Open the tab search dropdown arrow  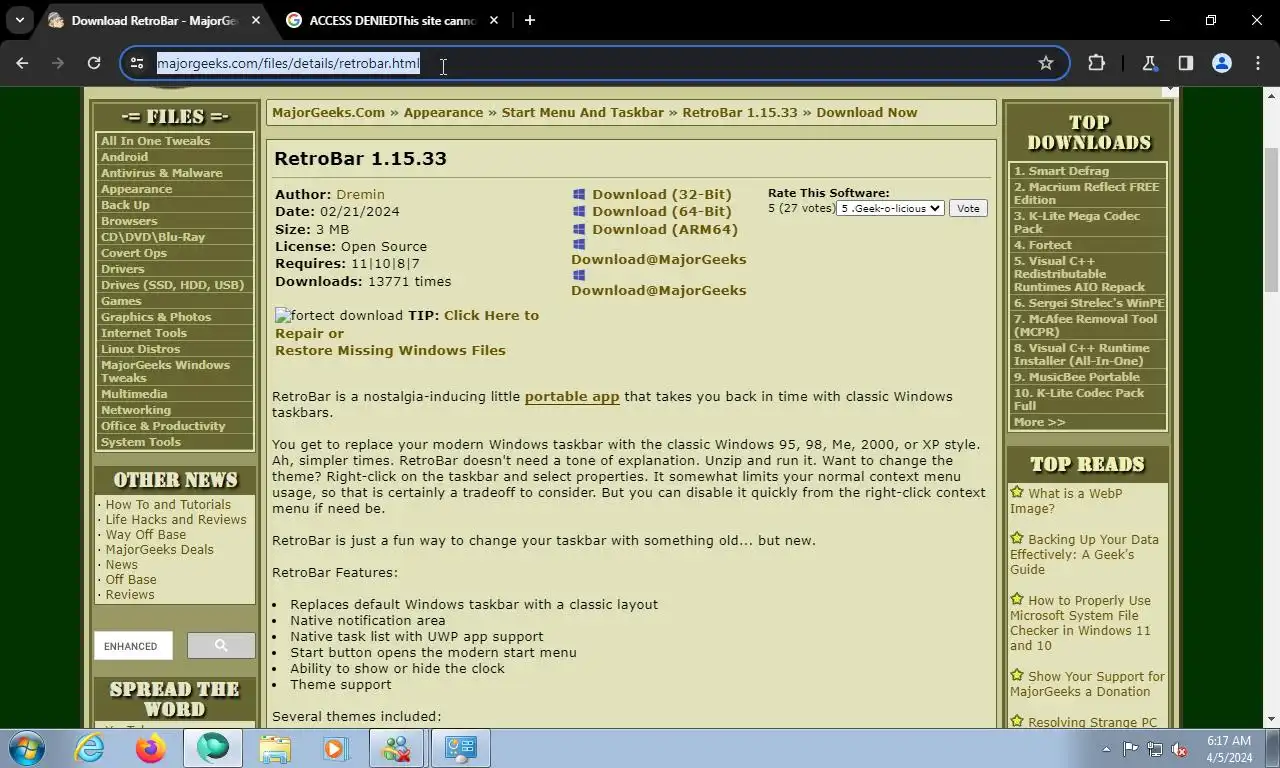click(x=19, y=20)
